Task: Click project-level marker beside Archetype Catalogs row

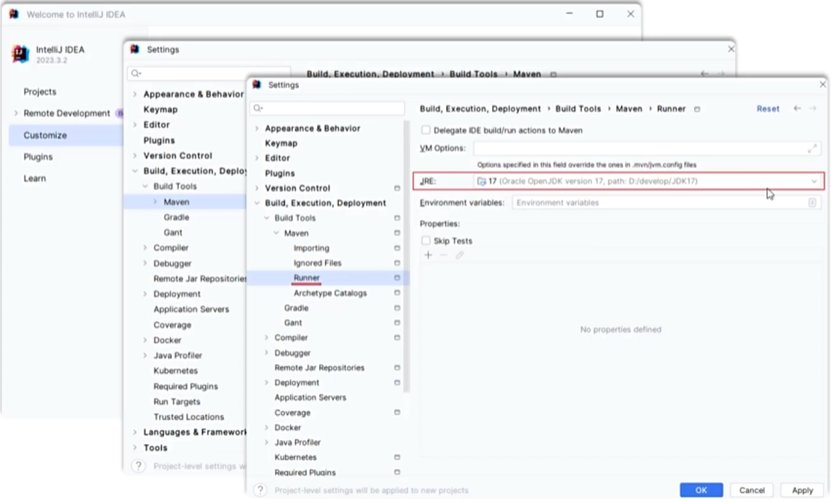Action: (x=397, y=293)
